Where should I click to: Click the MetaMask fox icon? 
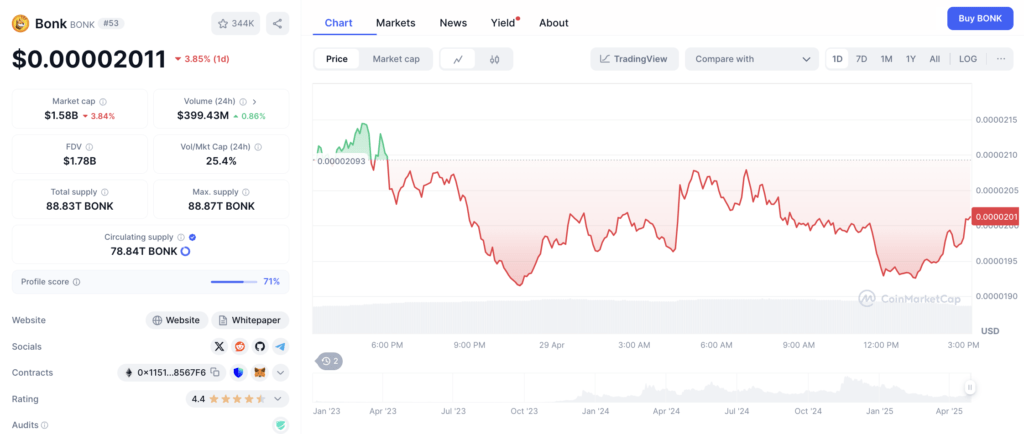[260, 373]
